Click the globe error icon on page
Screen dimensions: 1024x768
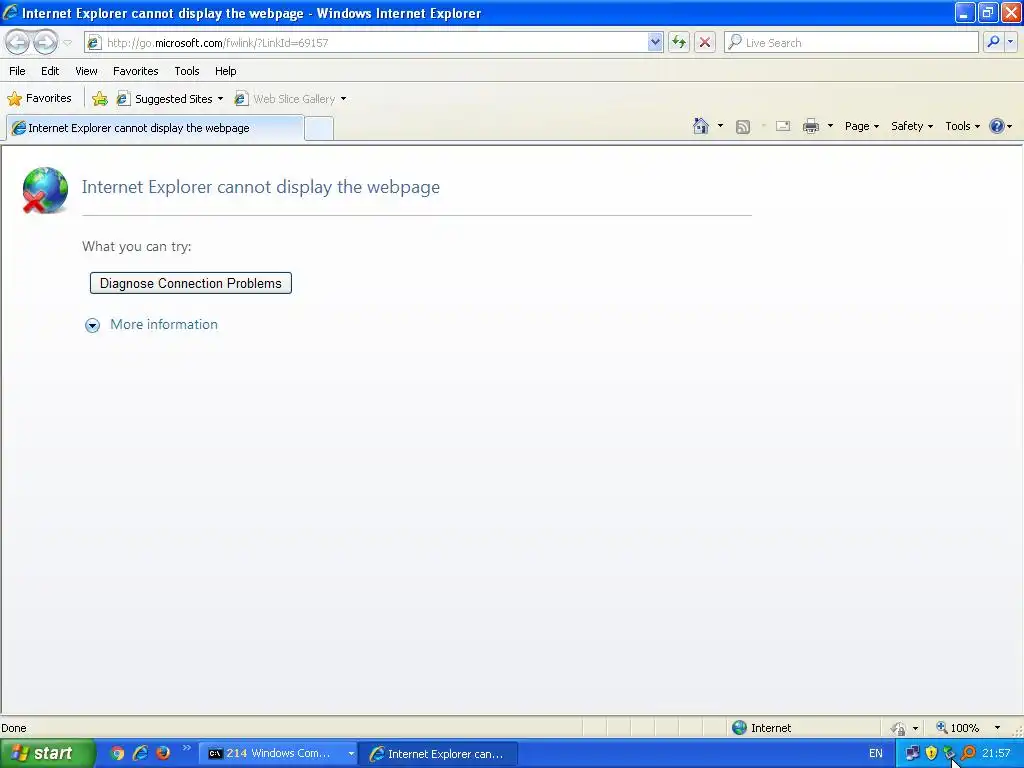click(45, 190)
